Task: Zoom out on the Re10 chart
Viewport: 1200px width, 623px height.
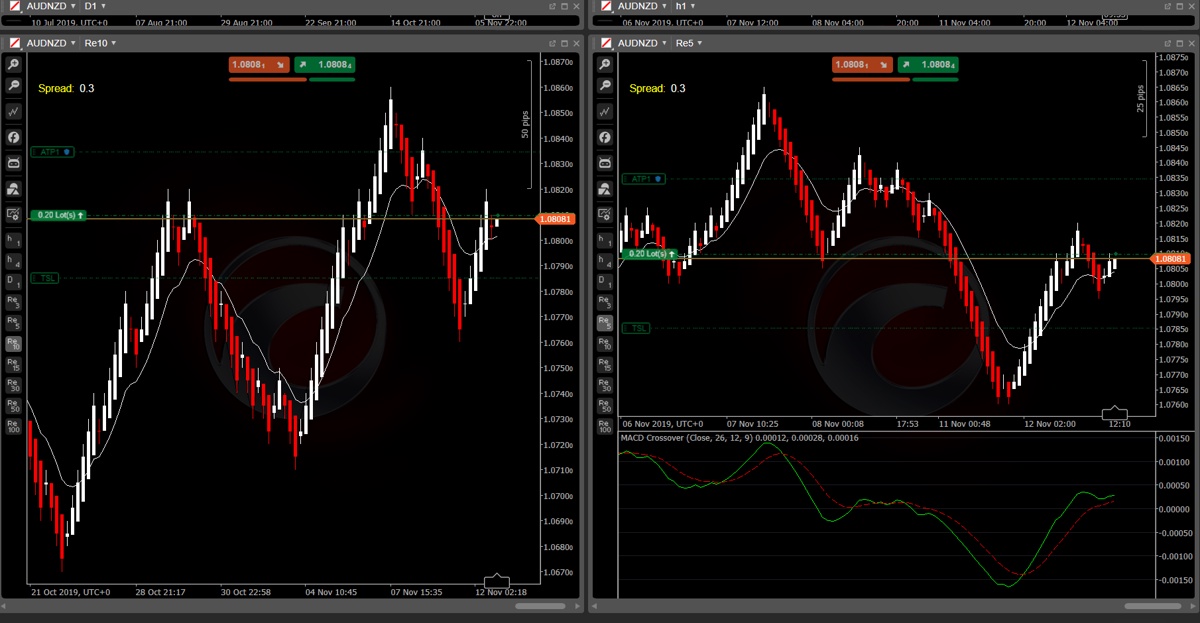Action: (x=14, y=87)
